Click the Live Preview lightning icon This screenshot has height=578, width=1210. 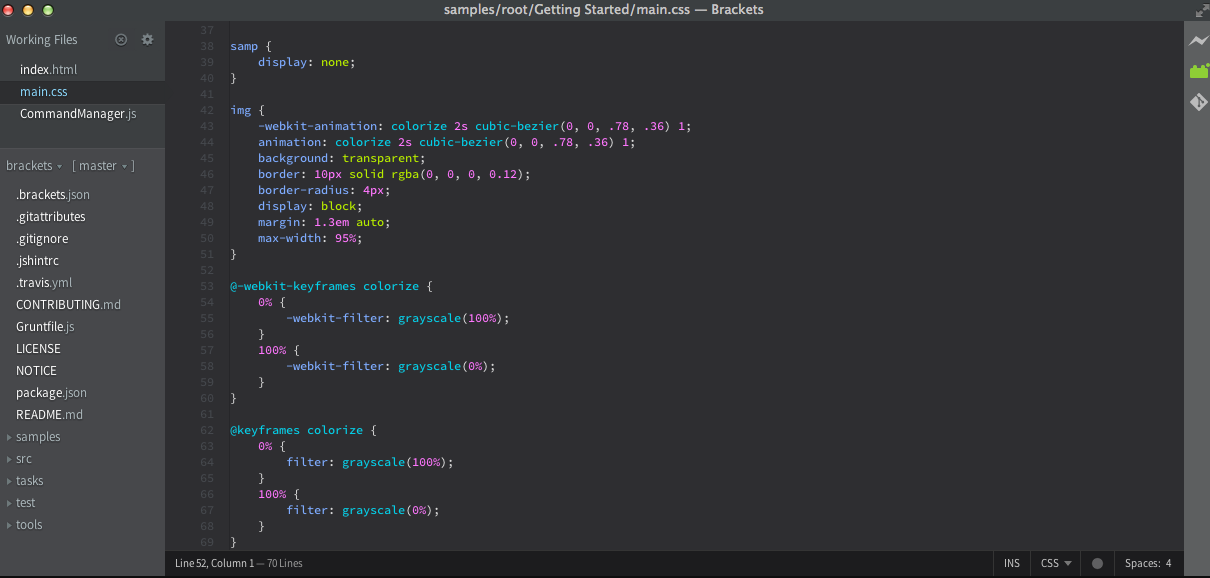tap(1198, 41)
